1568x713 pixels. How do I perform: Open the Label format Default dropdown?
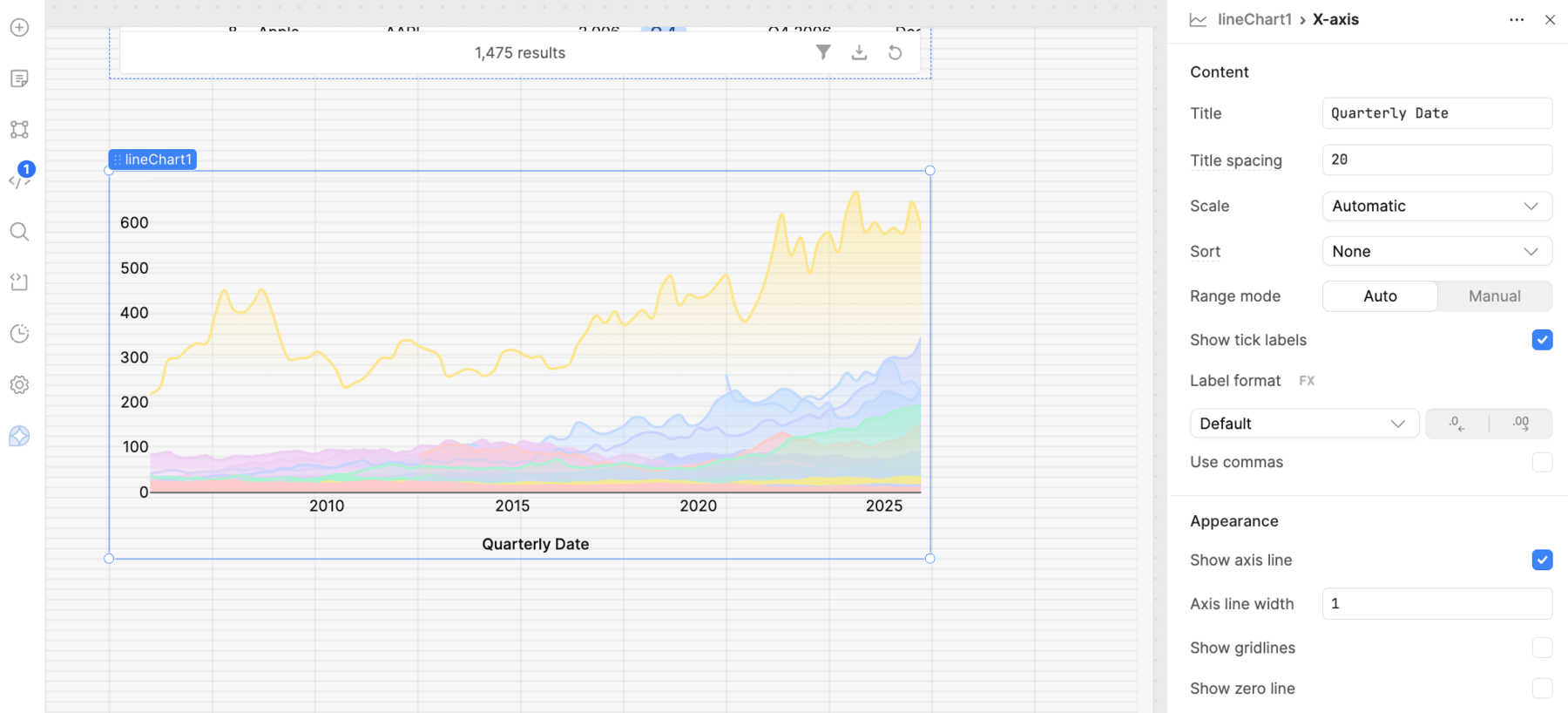tap(1304, 424)
